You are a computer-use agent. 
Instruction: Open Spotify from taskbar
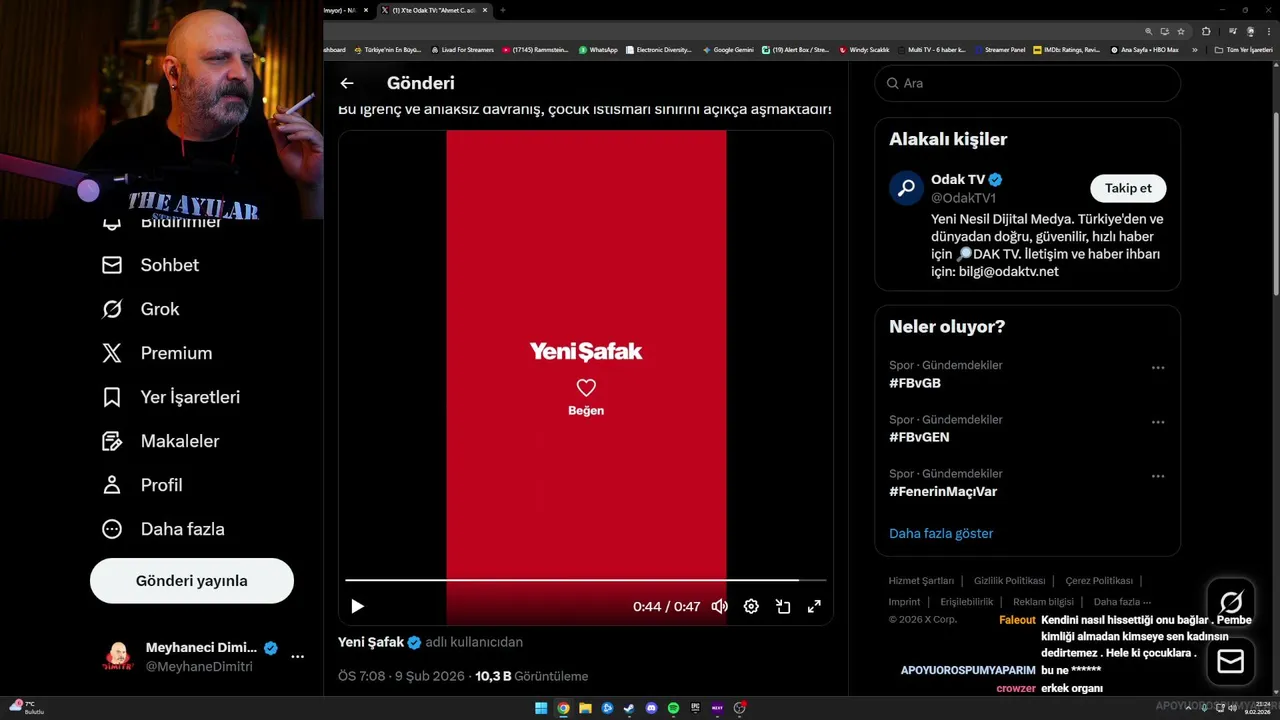point(673,708)
